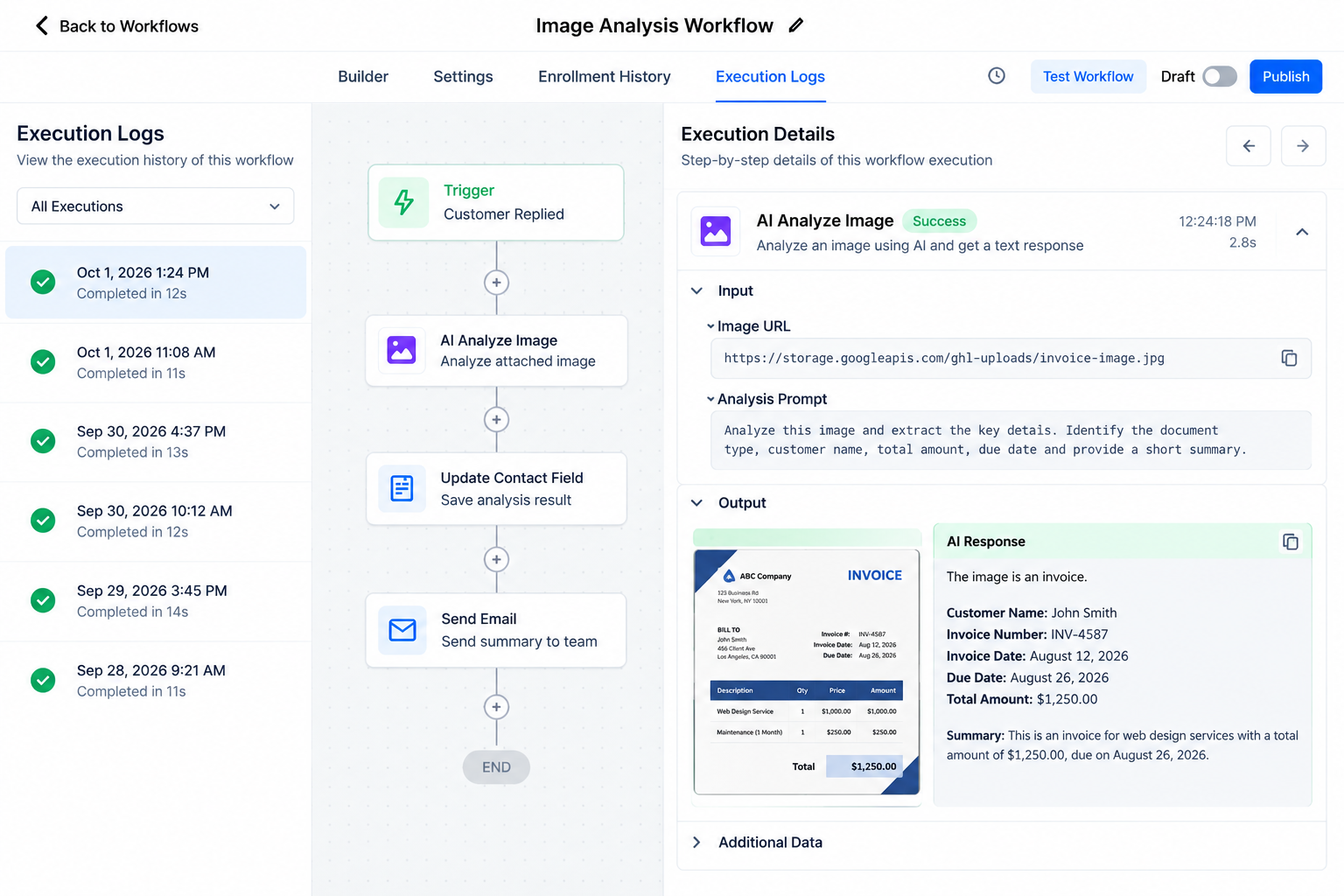
Task: Click the Send Email envelope icon
Action: pos(402,630)
